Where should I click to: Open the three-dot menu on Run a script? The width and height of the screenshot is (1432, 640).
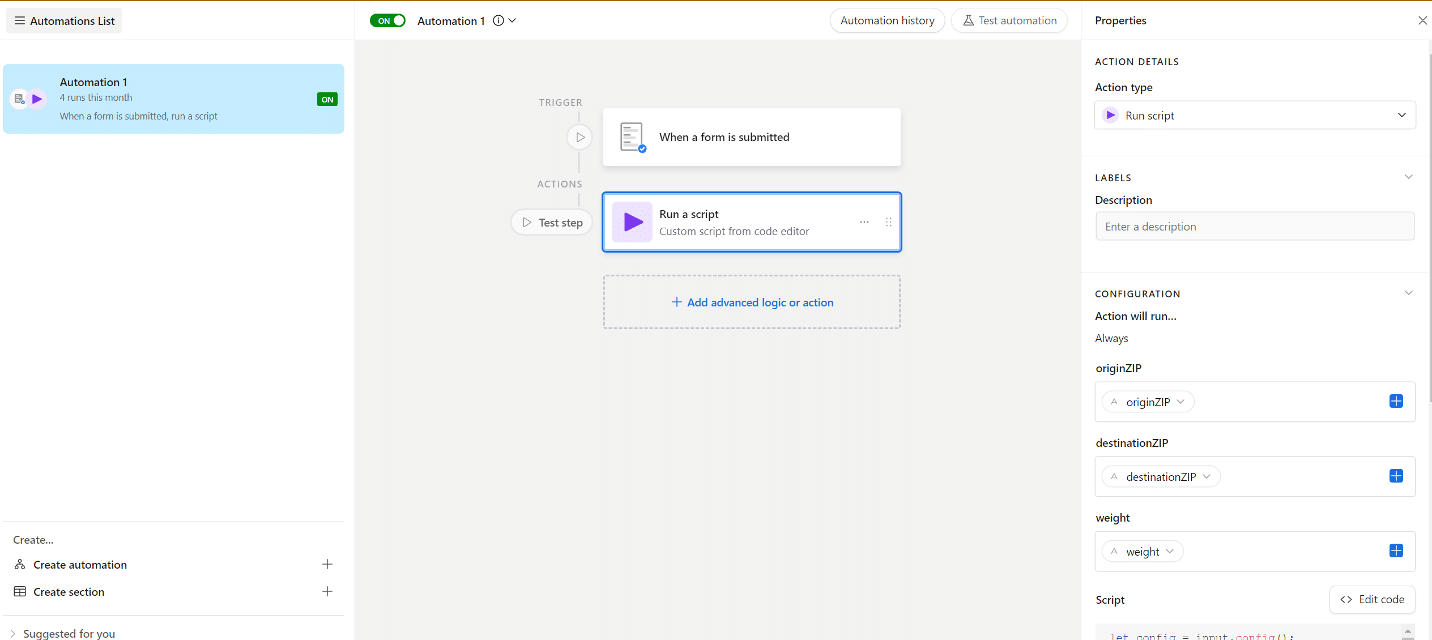click(864, 222)
